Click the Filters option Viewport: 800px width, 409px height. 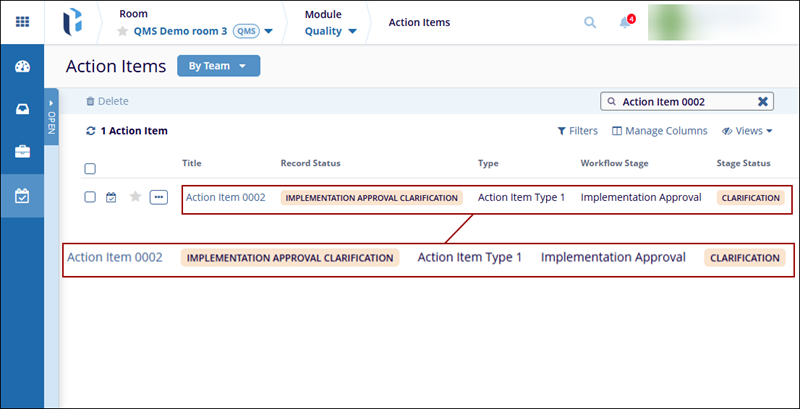577,131
